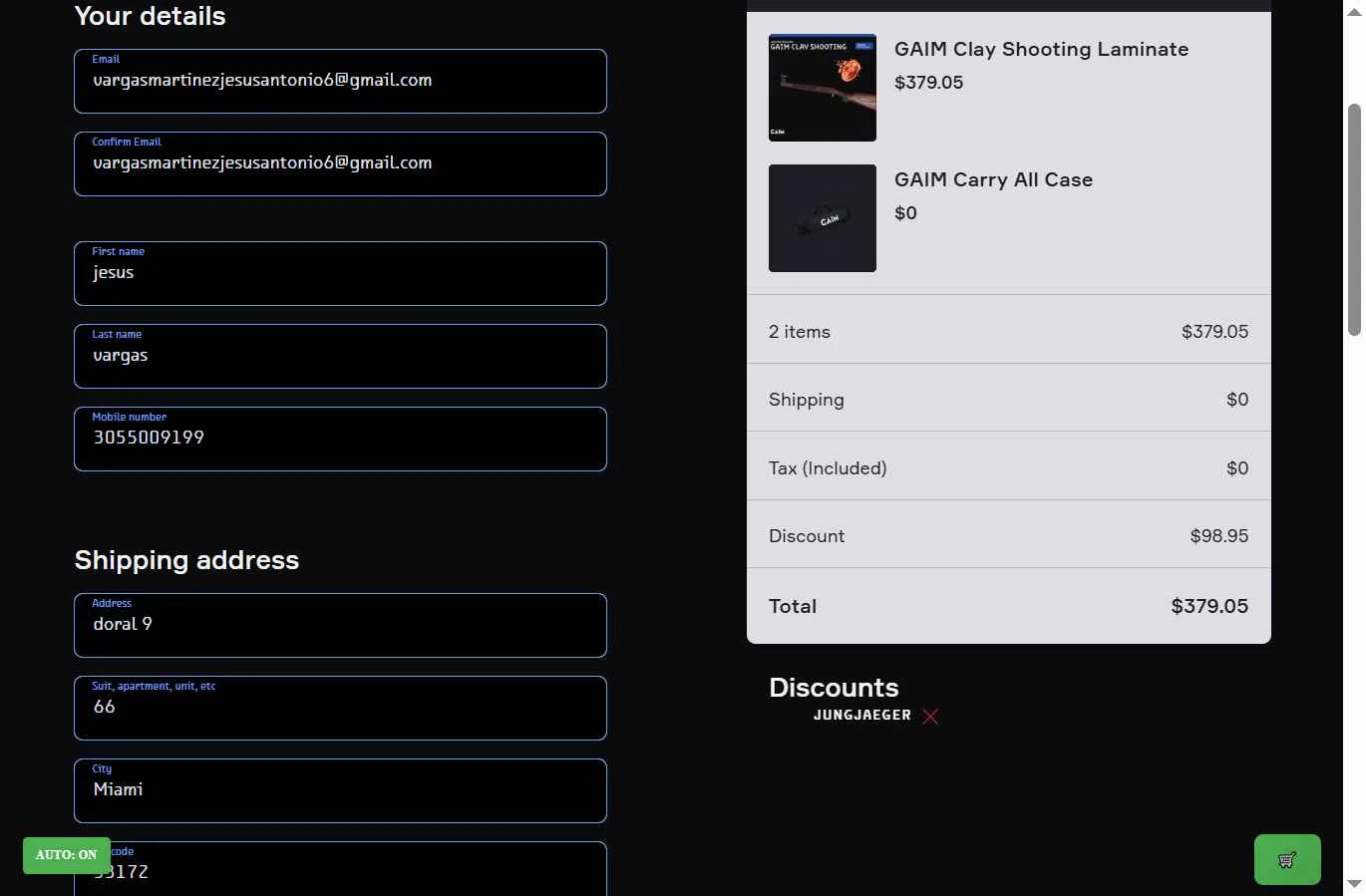Edit the Last name field
The height and width of the screenshot is (896, 1366).
[340, 356]
